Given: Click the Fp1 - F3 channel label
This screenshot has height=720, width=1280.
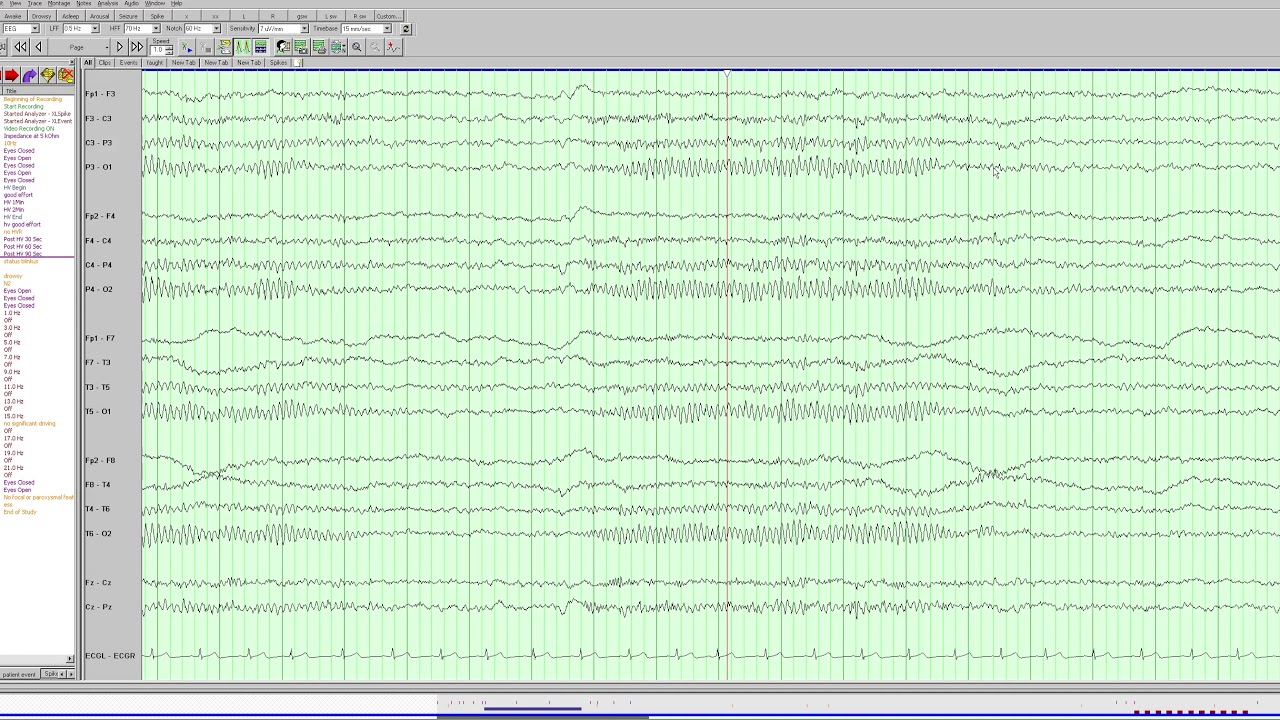Looking at the screenshot, I should (x=100, y=94).
